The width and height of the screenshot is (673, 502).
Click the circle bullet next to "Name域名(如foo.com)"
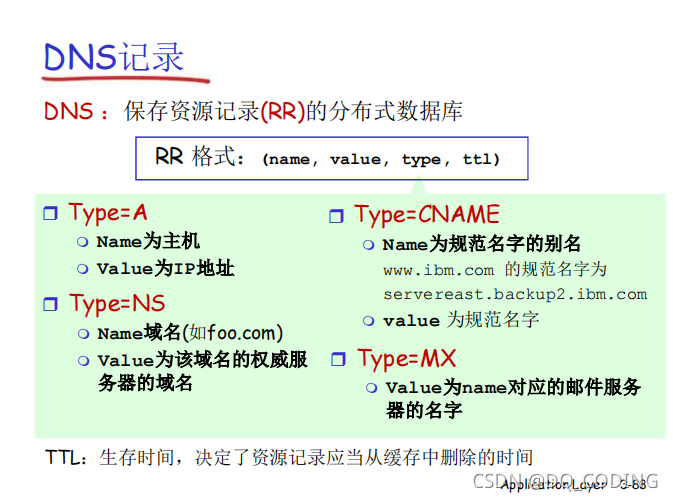84,334
